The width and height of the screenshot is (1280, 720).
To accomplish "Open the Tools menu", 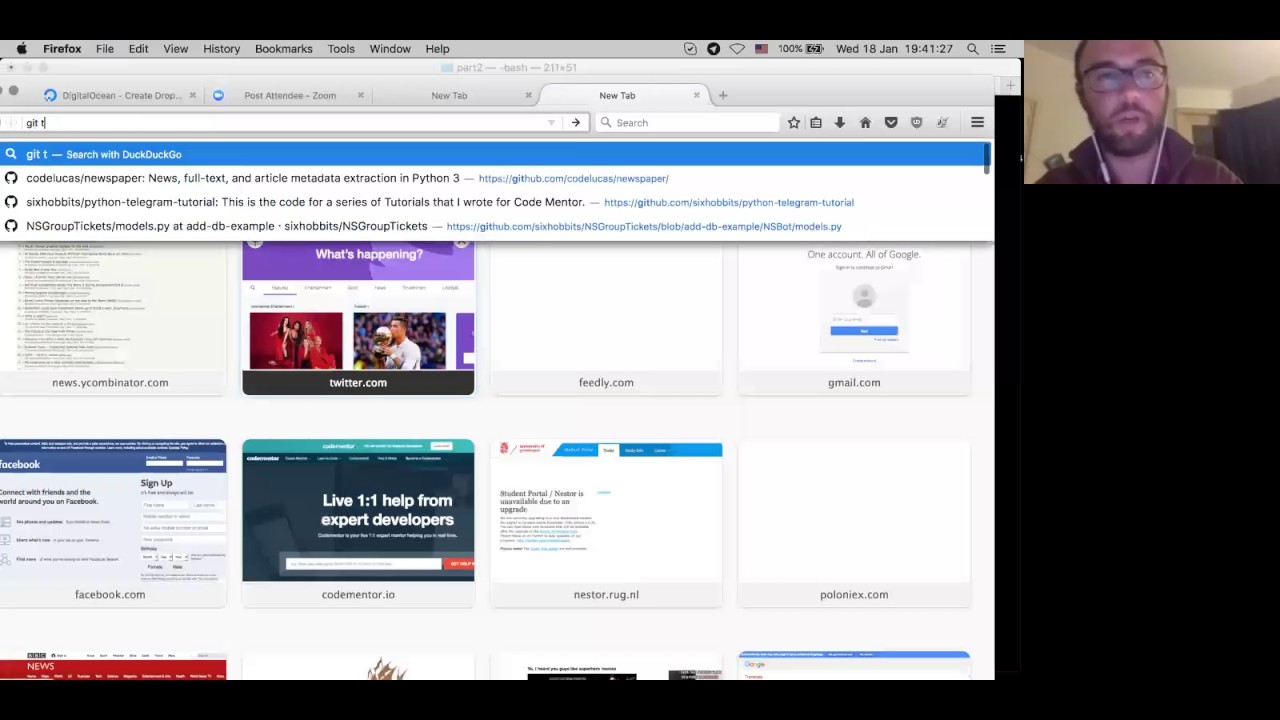I will [341, 48].
